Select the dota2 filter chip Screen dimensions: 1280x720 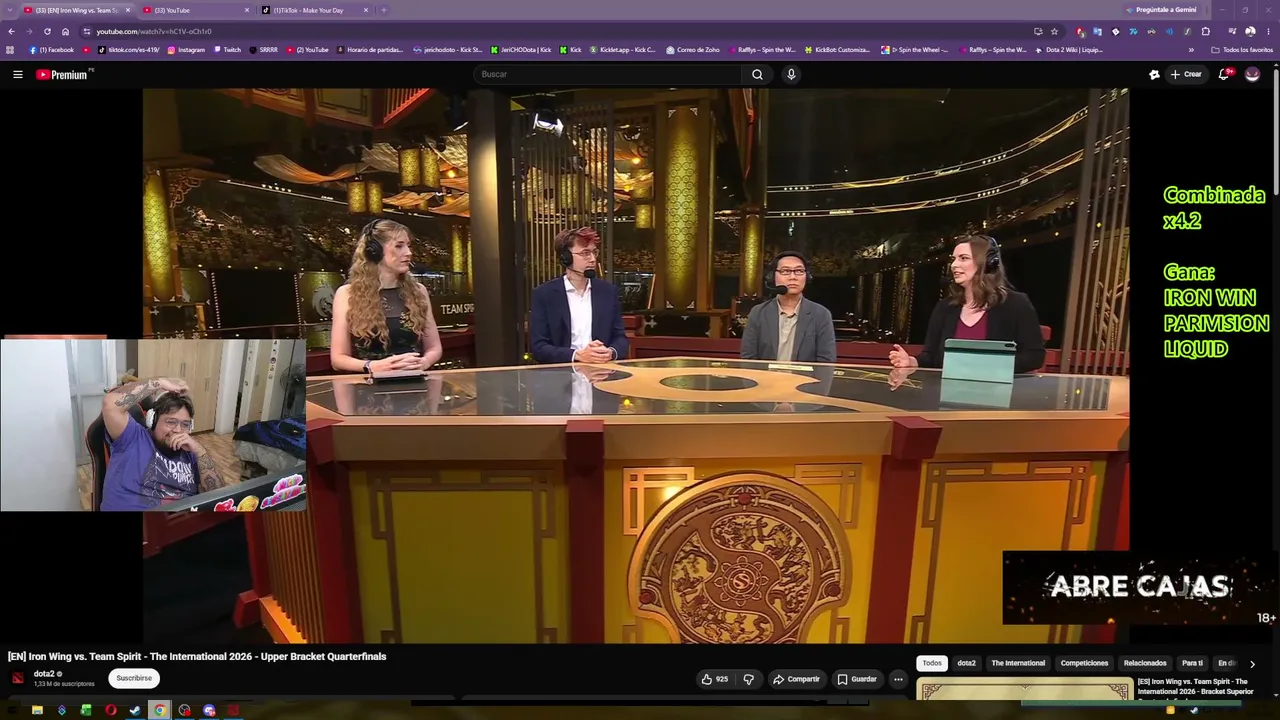[x=966, y=663]
